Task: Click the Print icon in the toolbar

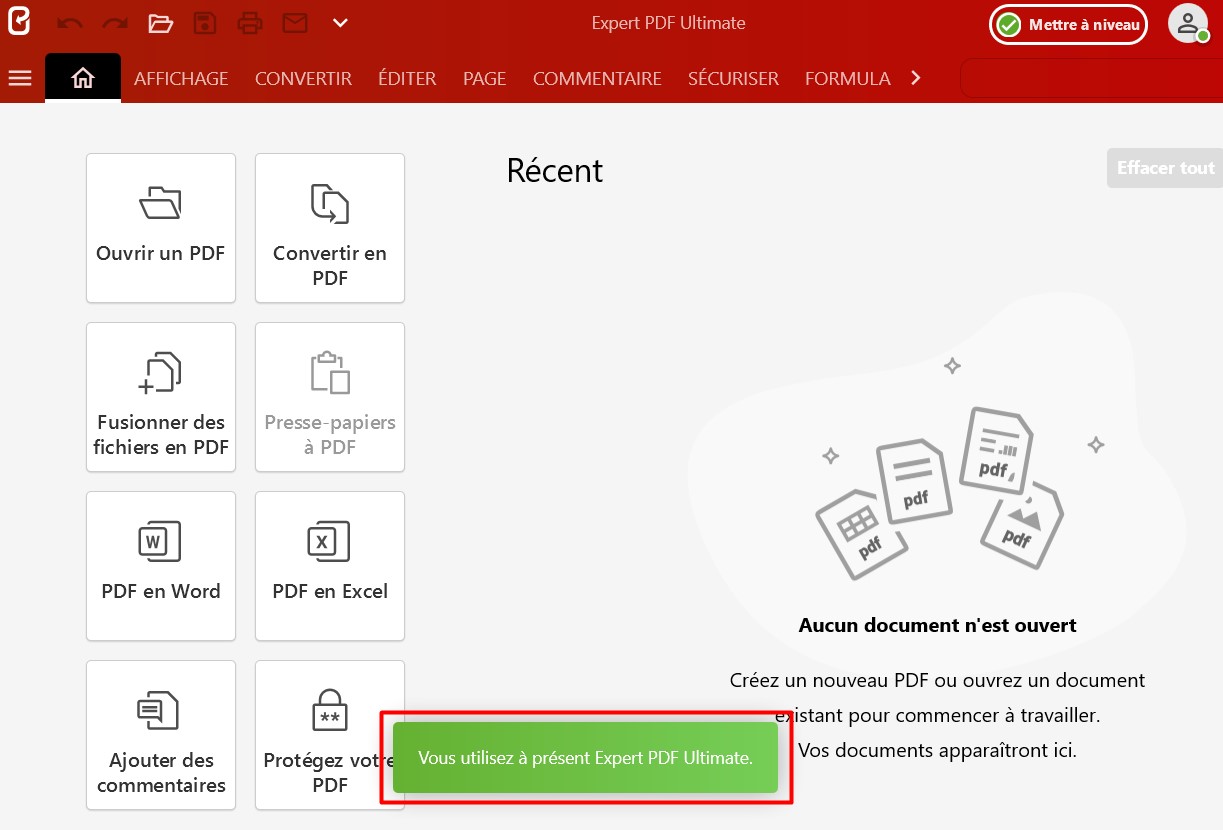Action: (250, 23)
